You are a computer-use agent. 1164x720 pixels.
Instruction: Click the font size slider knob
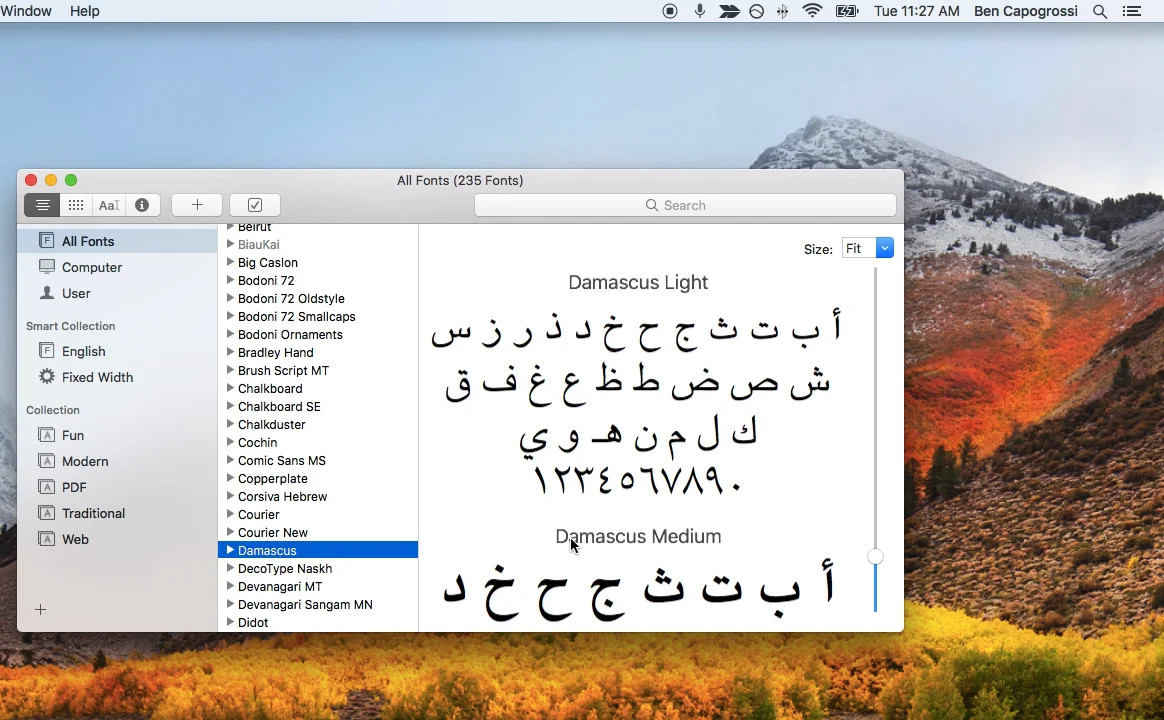pyautogui.click(x=875, y=557)
